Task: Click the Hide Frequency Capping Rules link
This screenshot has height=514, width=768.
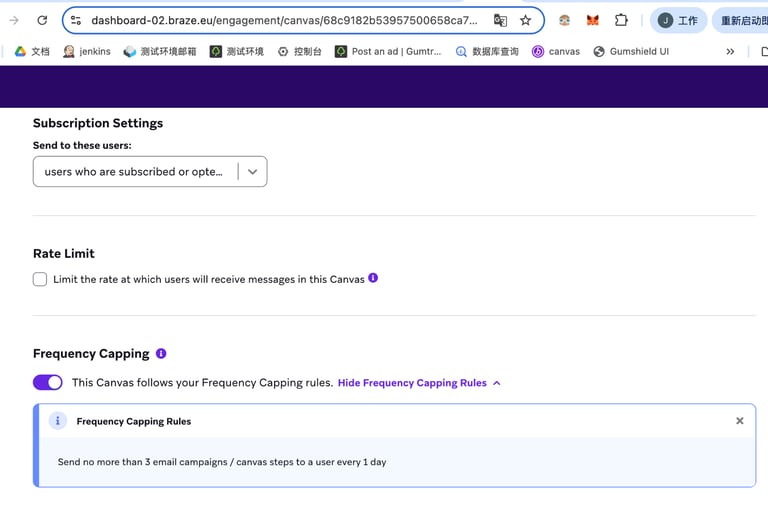Action: pos(412,383)
